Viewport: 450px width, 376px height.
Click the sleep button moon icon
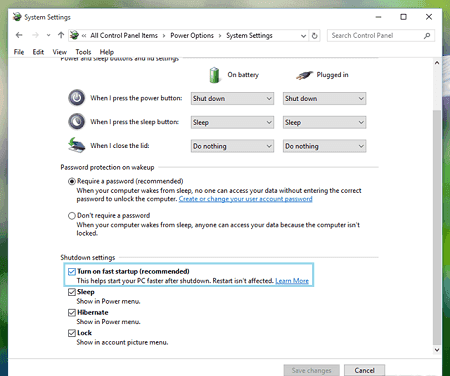pyautogui.click(x=77, y=121)
